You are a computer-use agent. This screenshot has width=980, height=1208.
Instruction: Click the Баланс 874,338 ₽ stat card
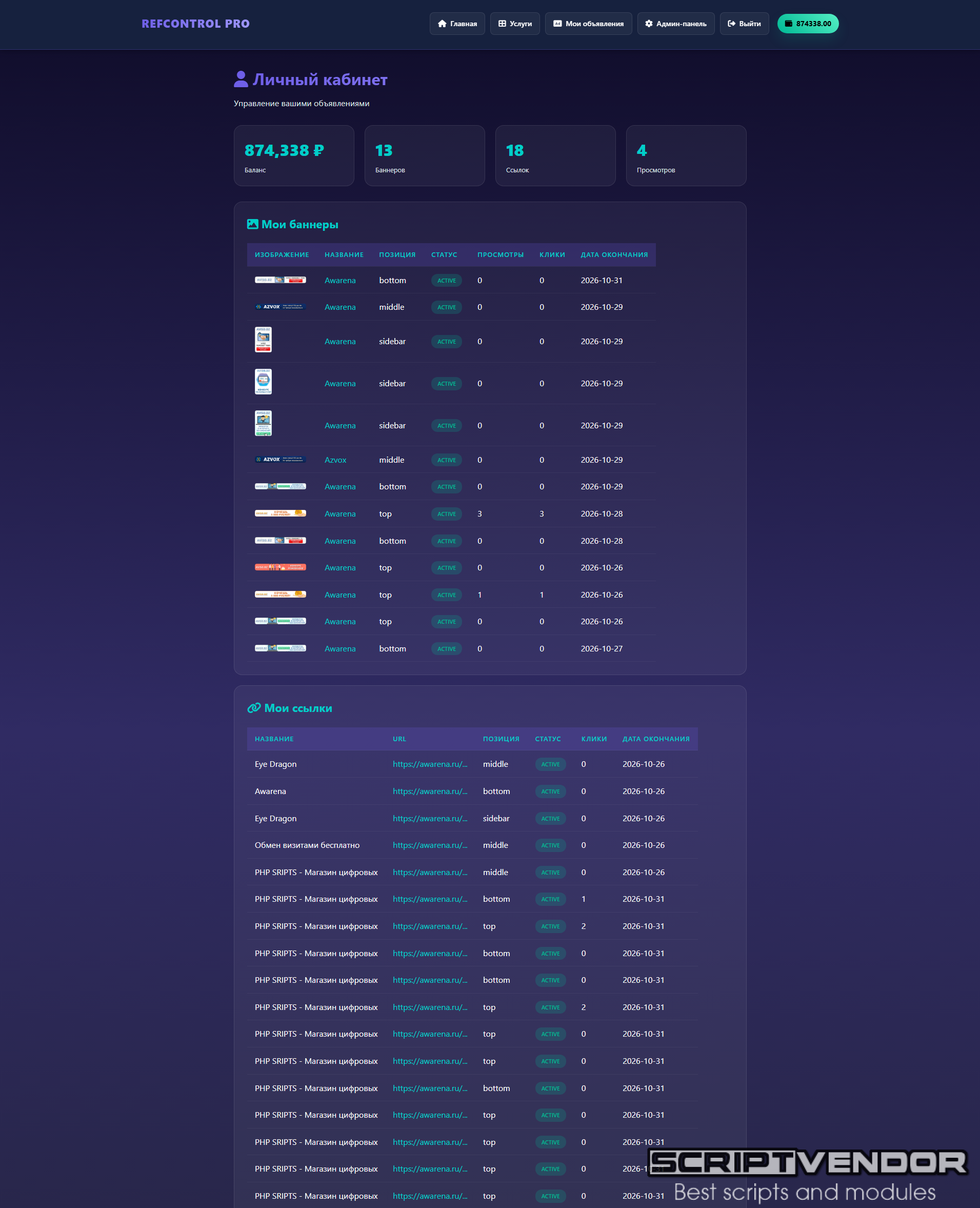294,156
